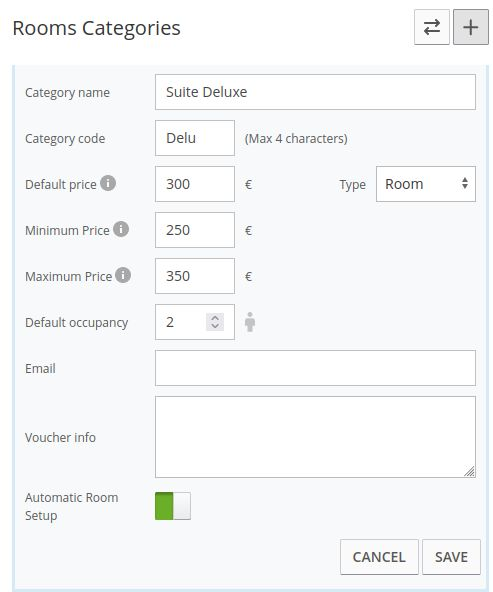Increase Default occupancy with up arrow

point(215,318)
